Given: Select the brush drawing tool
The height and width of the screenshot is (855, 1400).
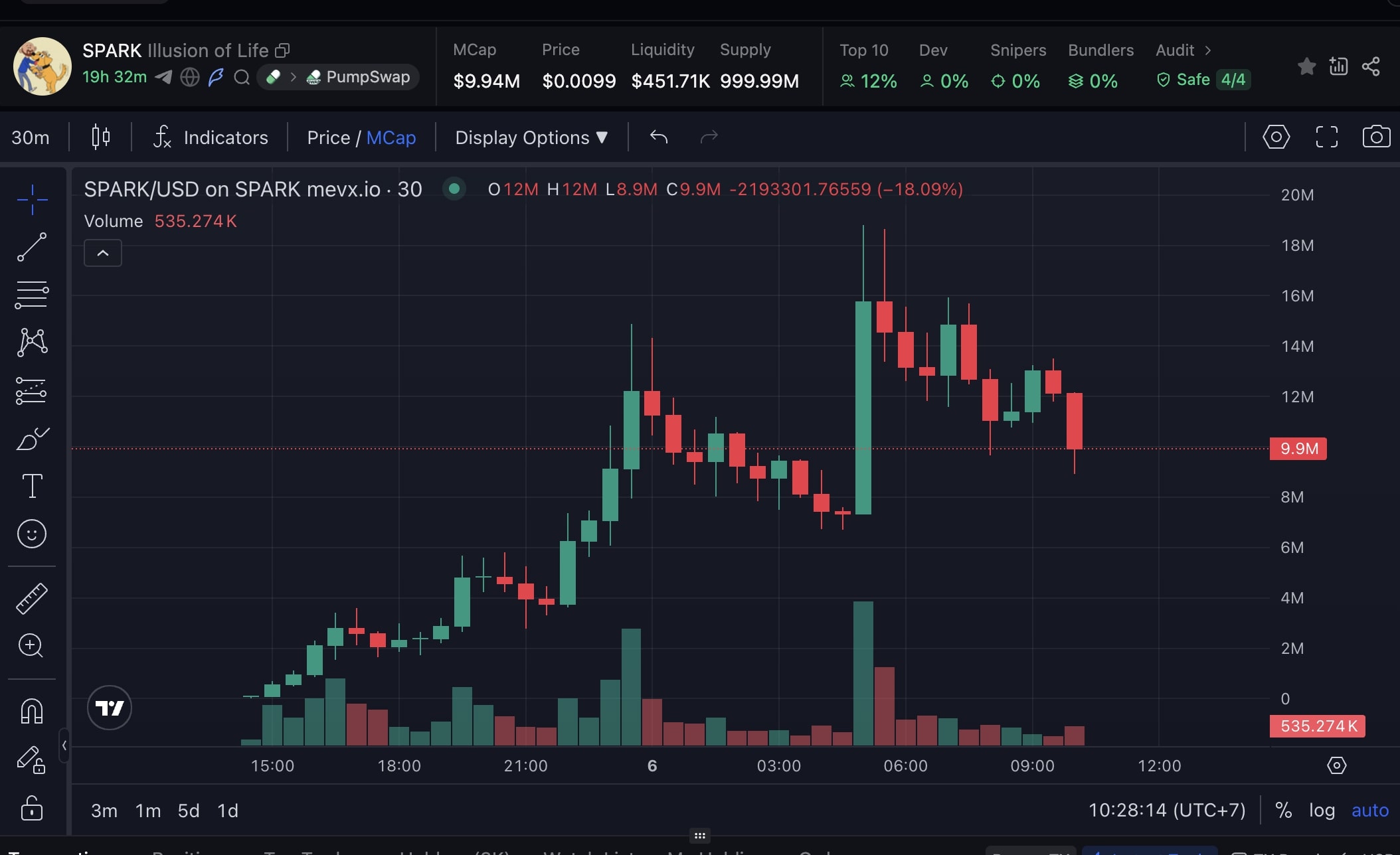Looking at the screenshot, I should (32, 439).
